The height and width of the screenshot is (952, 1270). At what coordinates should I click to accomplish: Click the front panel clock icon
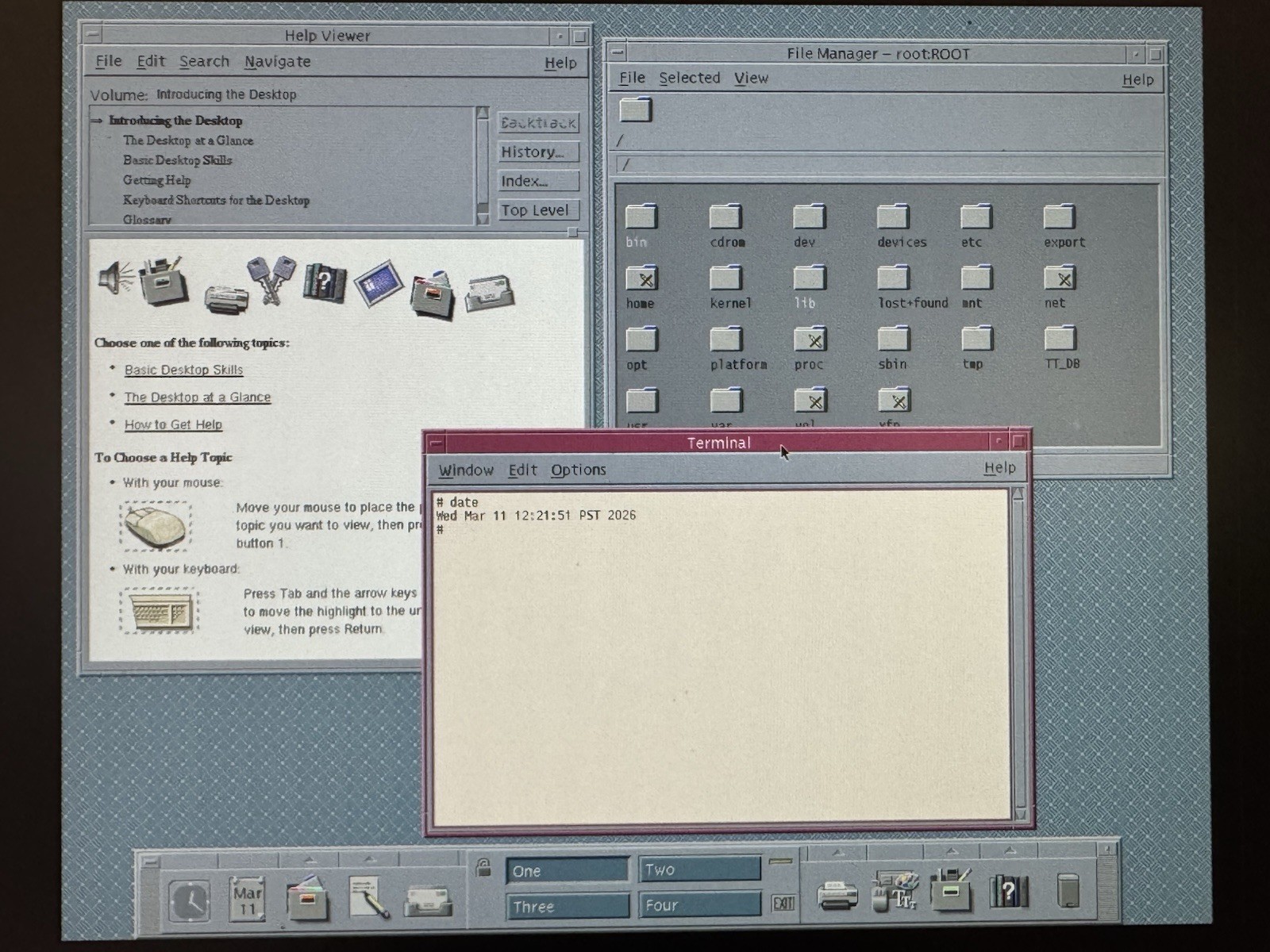[189, 900]
